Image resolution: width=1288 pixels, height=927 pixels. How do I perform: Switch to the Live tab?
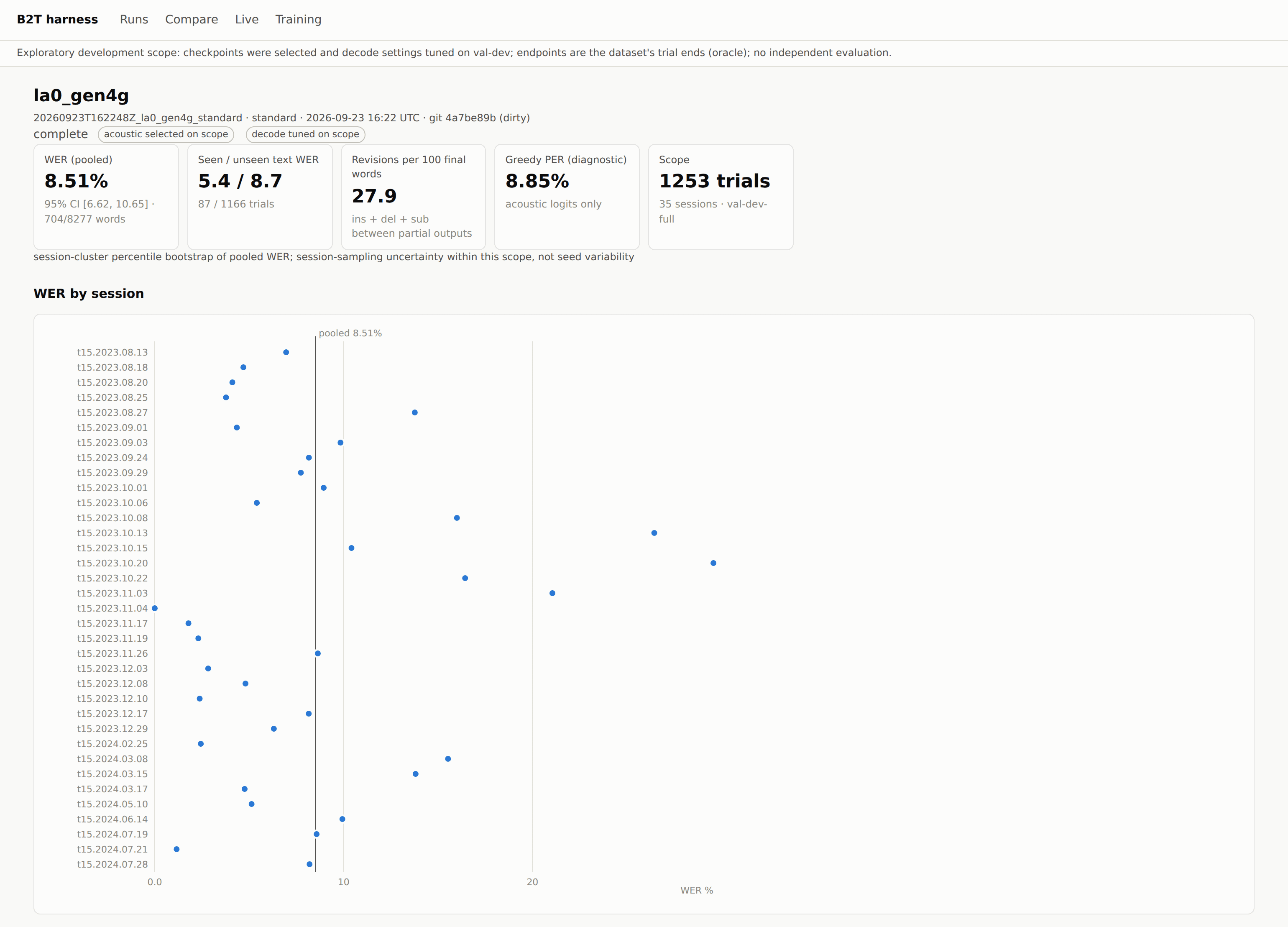pyautogui.click(x=246, y=19)
